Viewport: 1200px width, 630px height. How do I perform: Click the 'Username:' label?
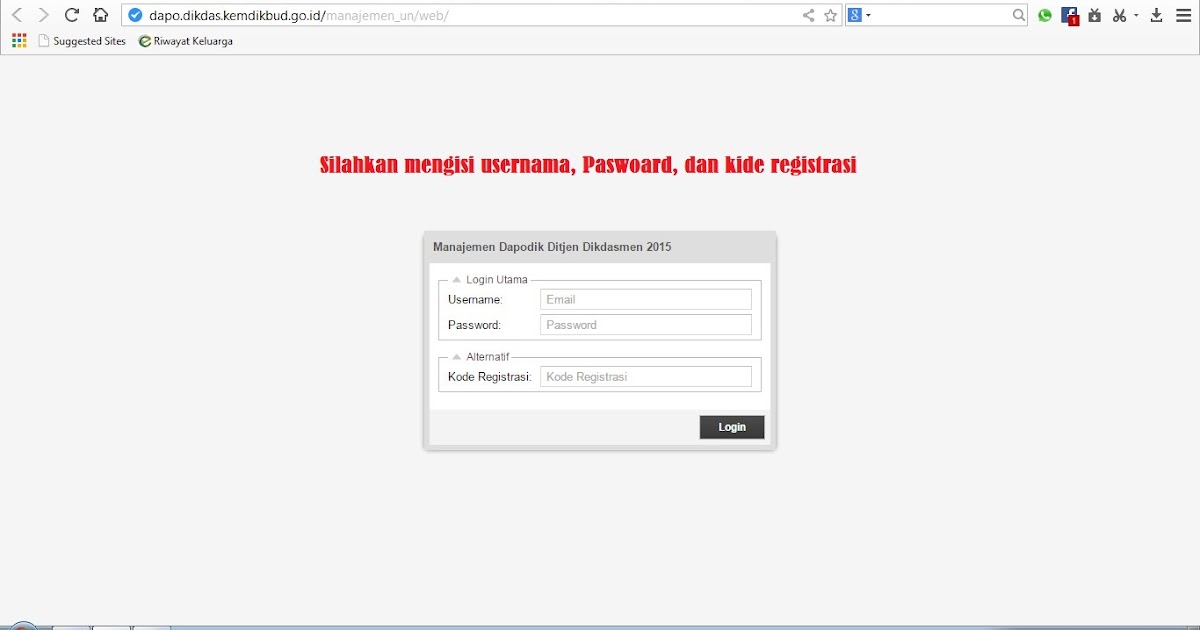(475, 299)
